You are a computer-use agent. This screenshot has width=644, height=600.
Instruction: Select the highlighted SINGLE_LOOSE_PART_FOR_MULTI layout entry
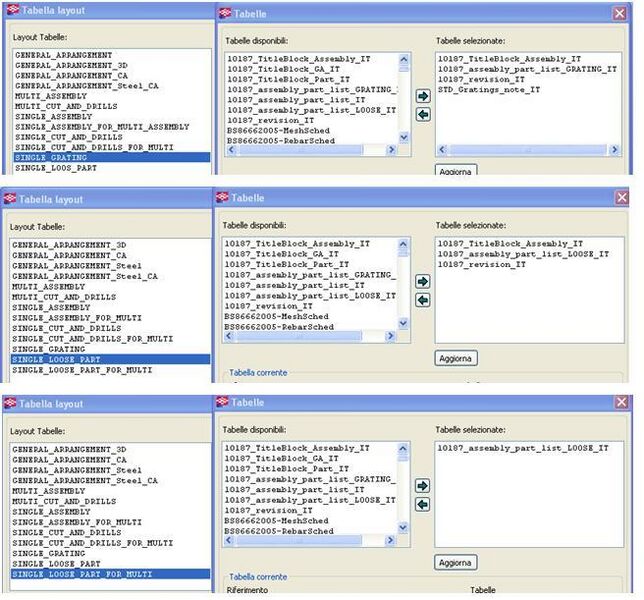(110, 574)
